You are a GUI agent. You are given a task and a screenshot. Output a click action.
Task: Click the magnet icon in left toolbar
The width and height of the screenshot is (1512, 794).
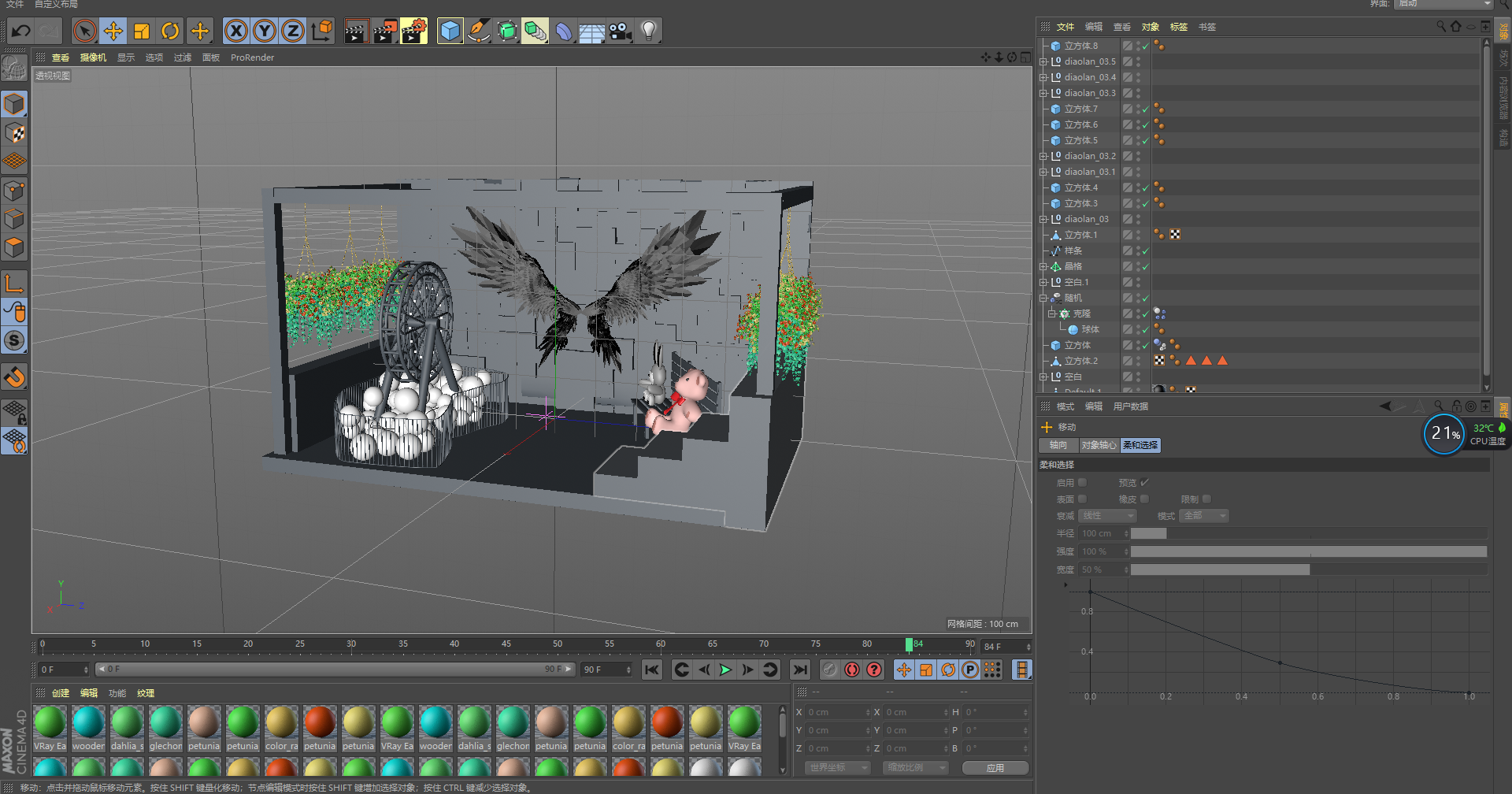pos(14,377)
